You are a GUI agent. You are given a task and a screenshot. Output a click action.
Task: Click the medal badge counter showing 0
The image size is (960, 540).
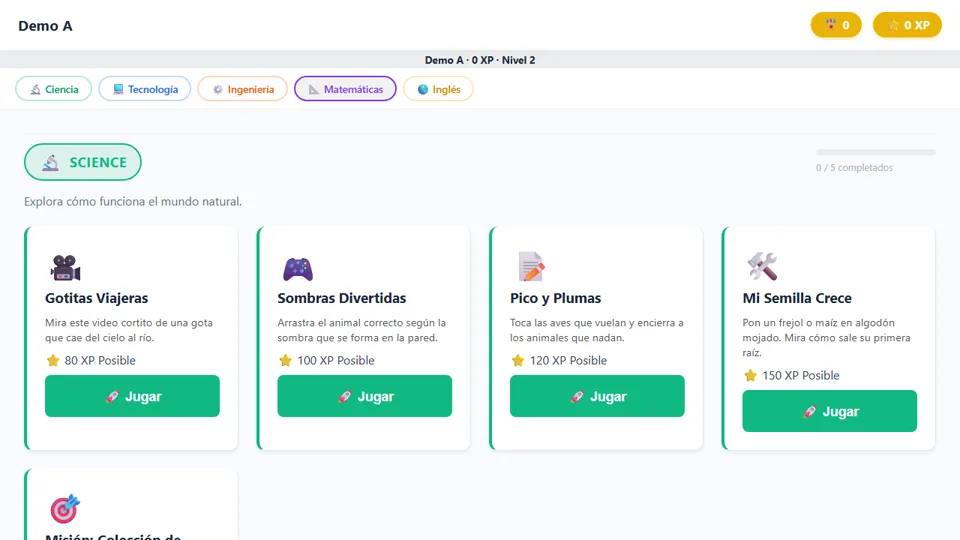tap(836, 25)
